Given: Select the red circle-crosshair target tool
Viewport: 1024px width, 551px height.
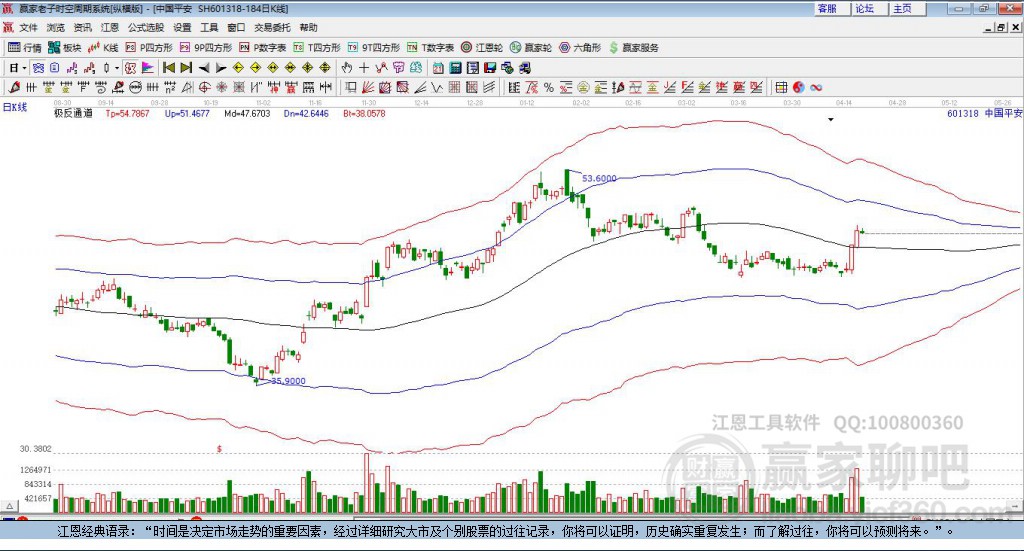Looking at the screenshot, I should click(204, 87).
